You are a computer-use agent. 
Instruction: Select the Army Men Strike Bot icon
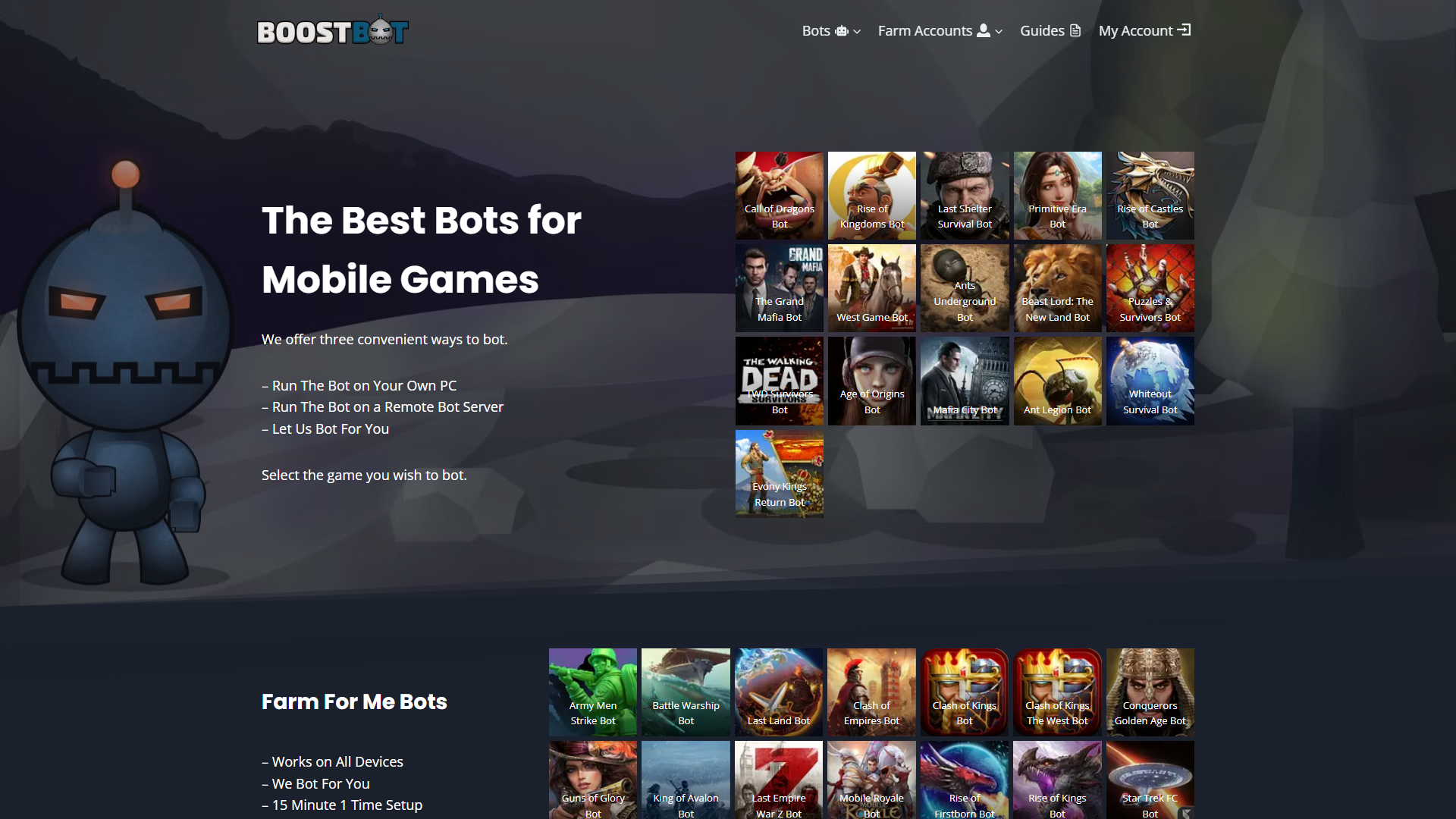[x=593, y=692]
